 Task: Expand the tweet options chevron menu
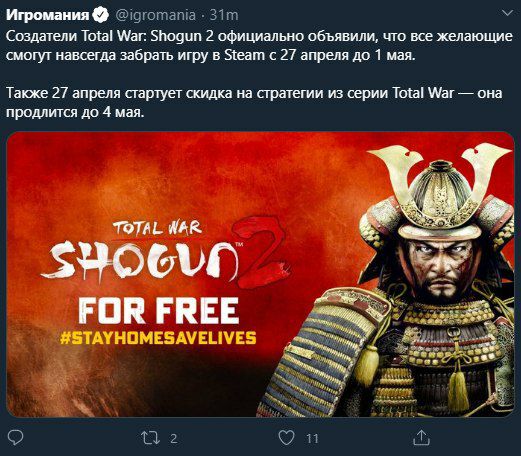pos(507,13)
